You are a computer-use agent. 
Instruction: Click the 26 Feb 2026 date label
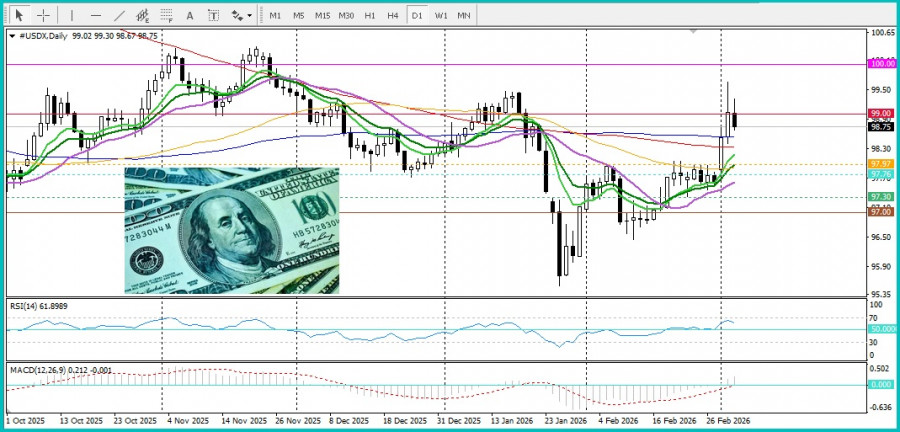point(728,421)
